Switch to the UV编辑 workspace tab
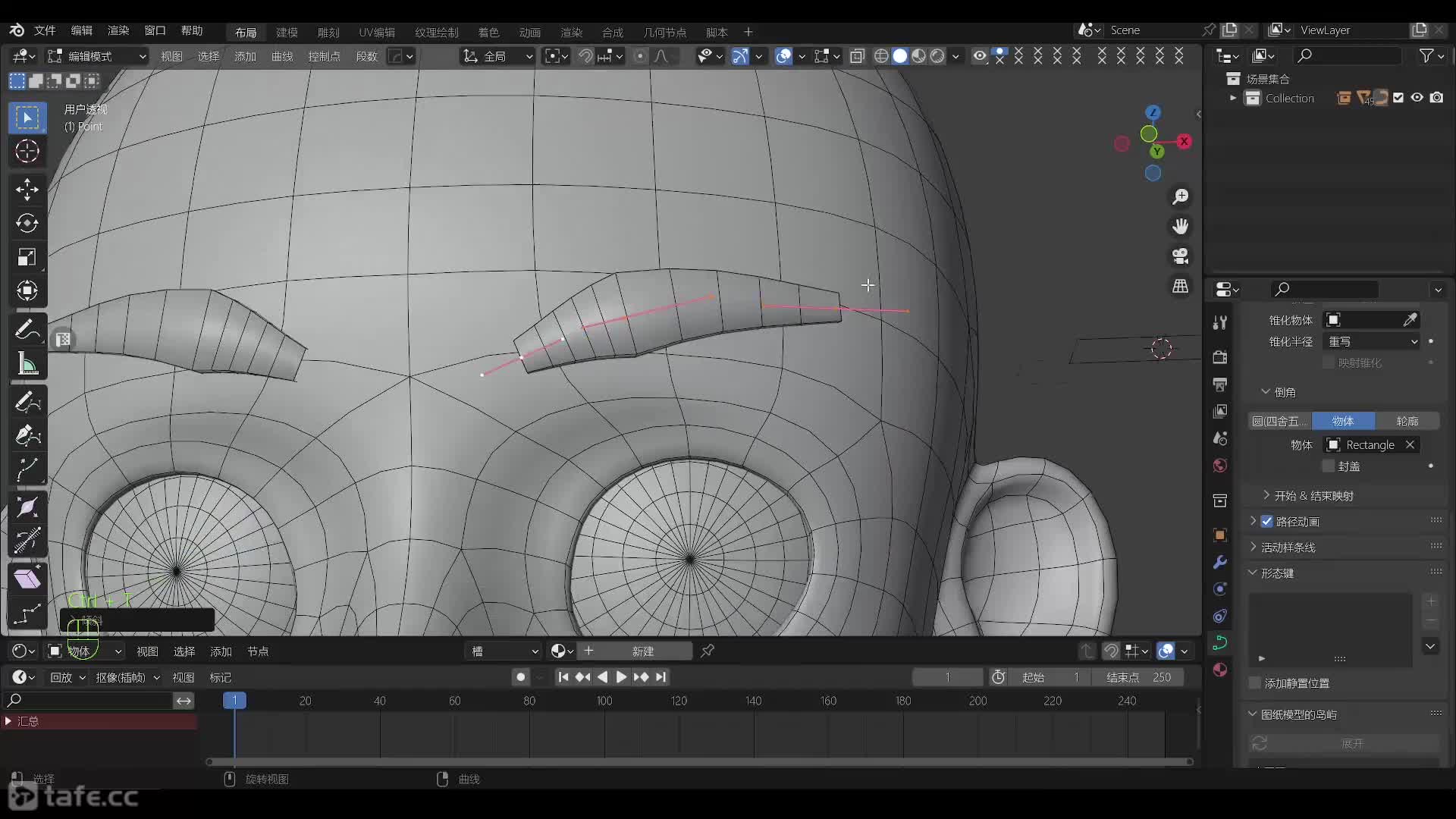This screenshot has width=1456, height=819. point(376,33)
